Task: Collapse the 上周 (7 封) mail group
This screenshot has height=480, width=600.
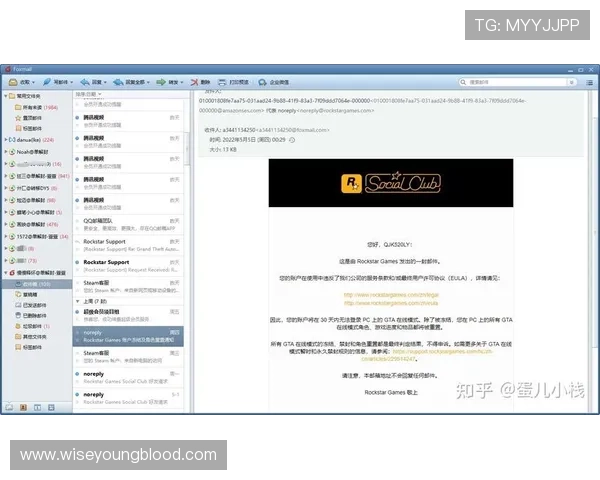Action: (x=77, y=300)
